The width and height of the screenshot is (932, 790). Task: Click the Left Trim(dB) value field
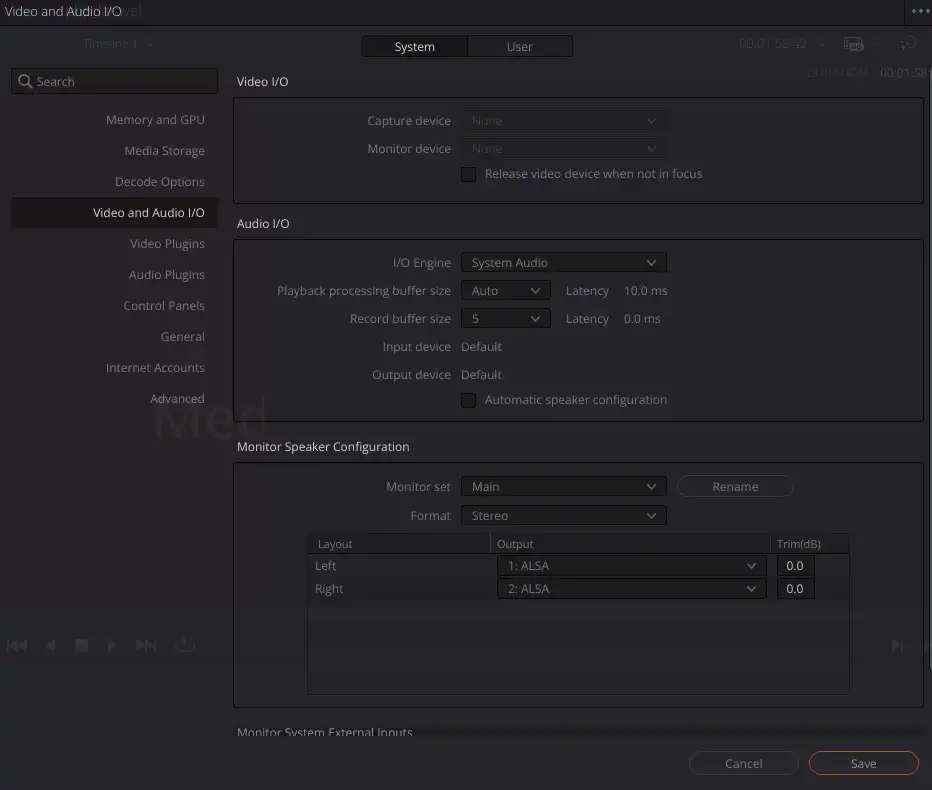point(795,566)
